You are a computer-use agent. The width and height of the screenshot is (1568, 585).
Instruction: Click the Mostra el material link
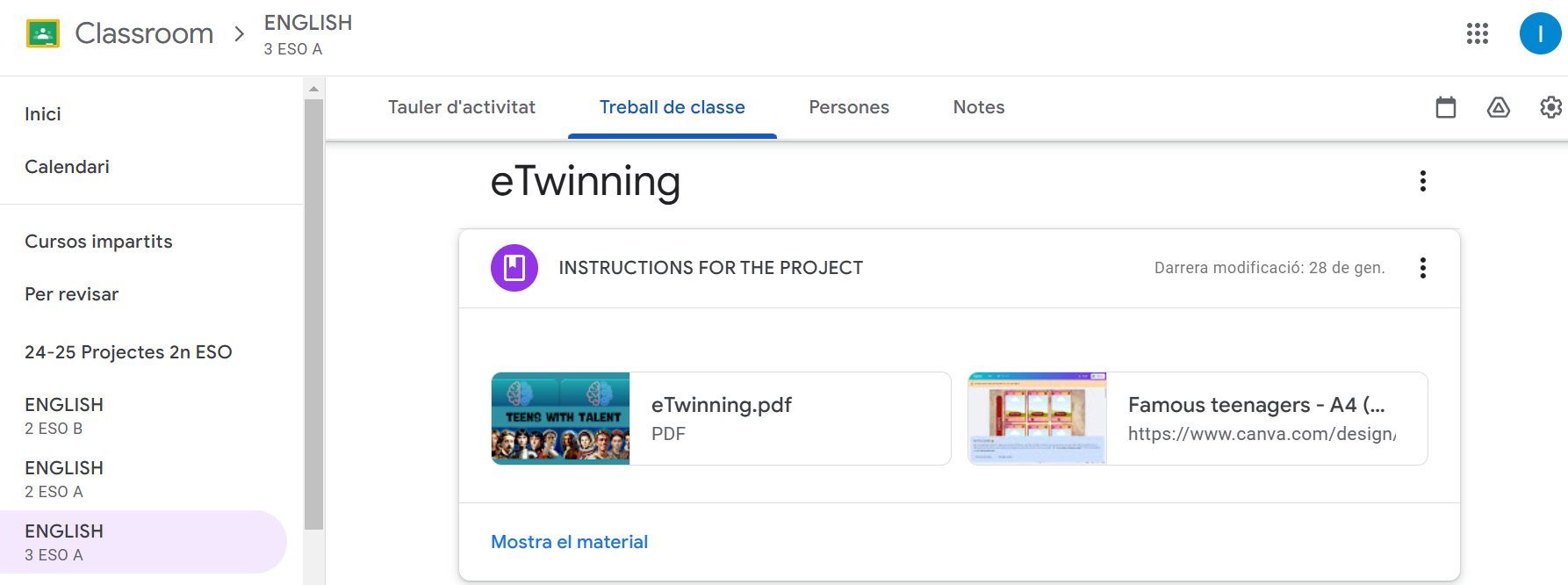(x=569, y=542)
